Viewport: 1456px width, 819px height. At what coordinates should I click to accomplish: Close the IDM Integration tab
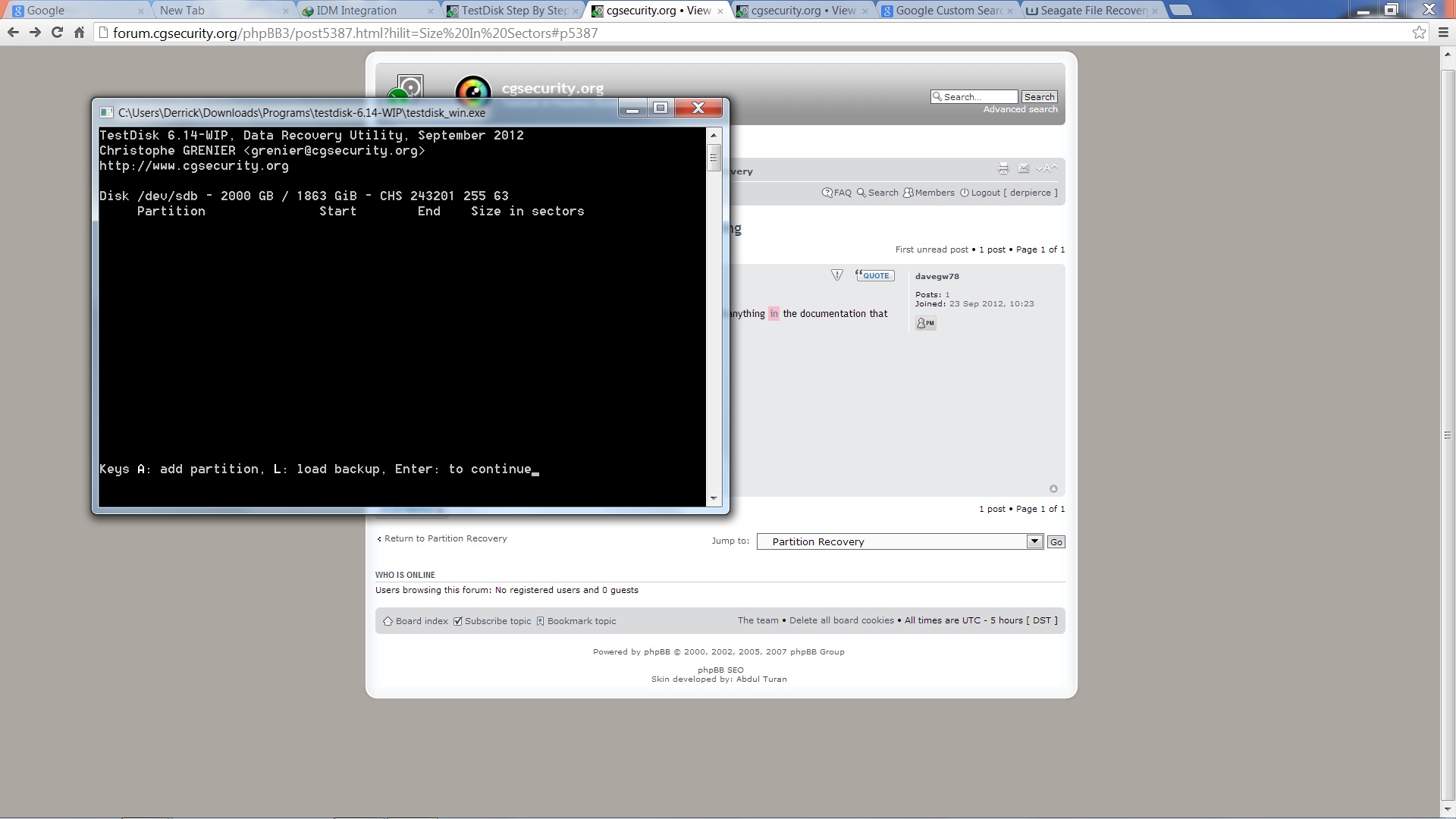pyautogui.click(x=431, y=11)
